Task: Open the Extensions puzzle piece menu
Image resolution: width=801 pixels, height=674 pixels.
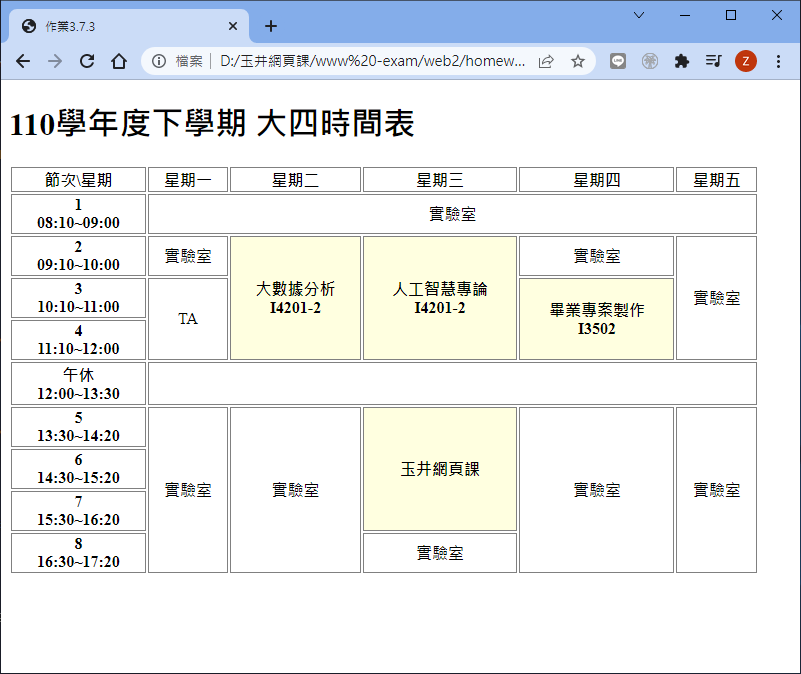Action: tap(682, 61)
